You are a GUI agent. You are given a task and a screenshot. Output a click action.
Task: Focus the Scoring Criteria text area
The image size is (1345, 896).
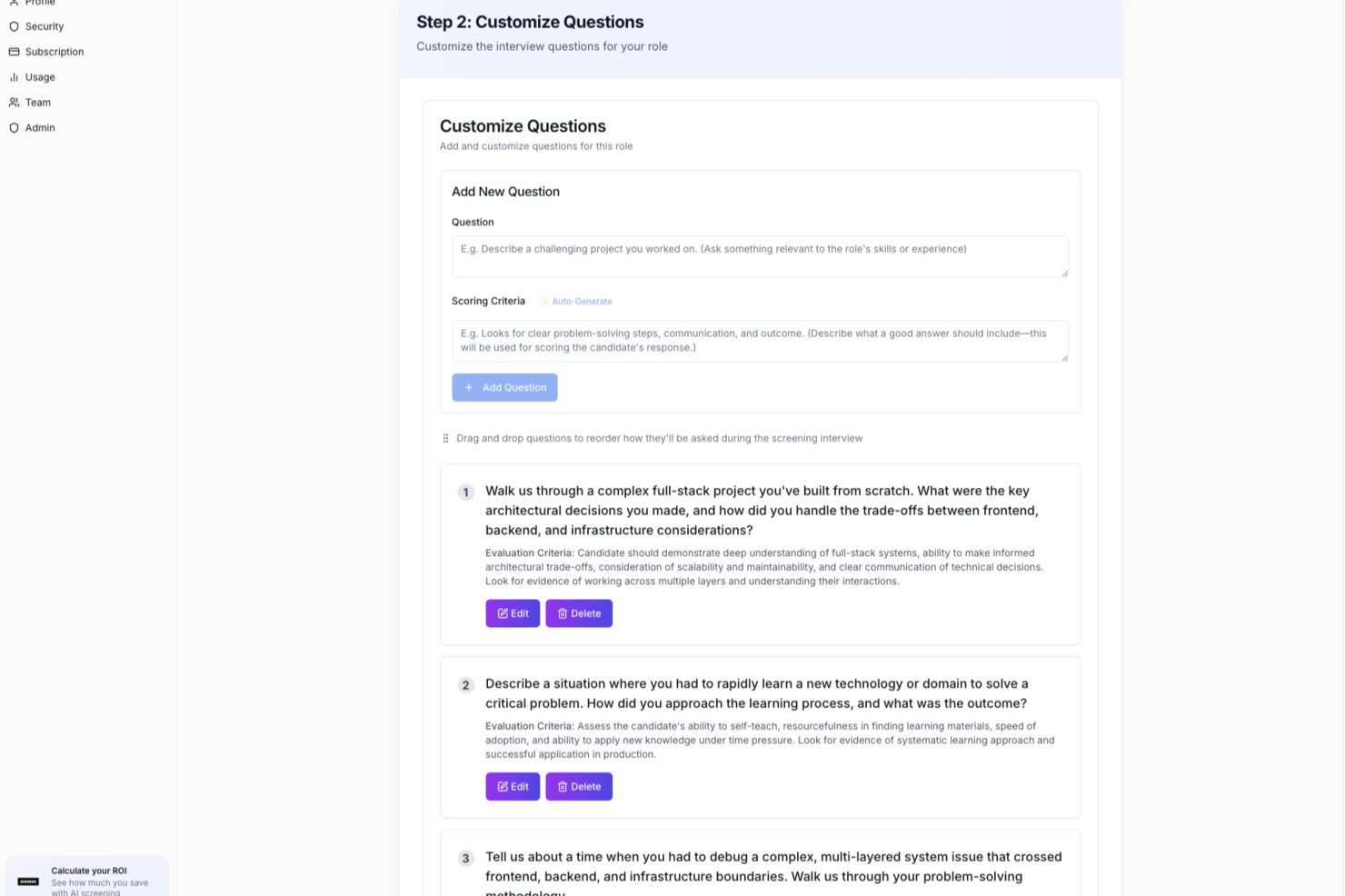760,341
